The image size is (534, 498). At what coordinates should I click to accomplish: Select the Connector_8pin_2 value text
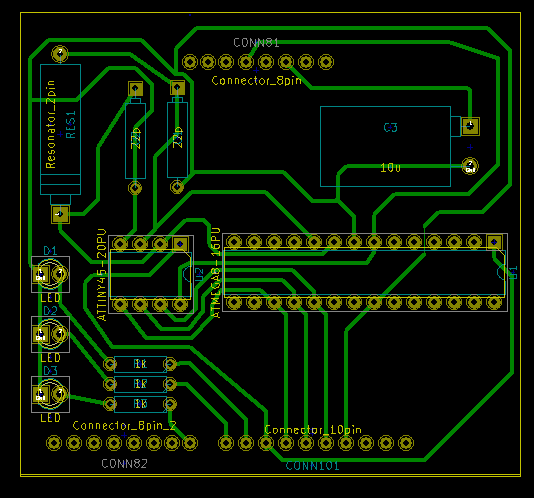[124, 426]
